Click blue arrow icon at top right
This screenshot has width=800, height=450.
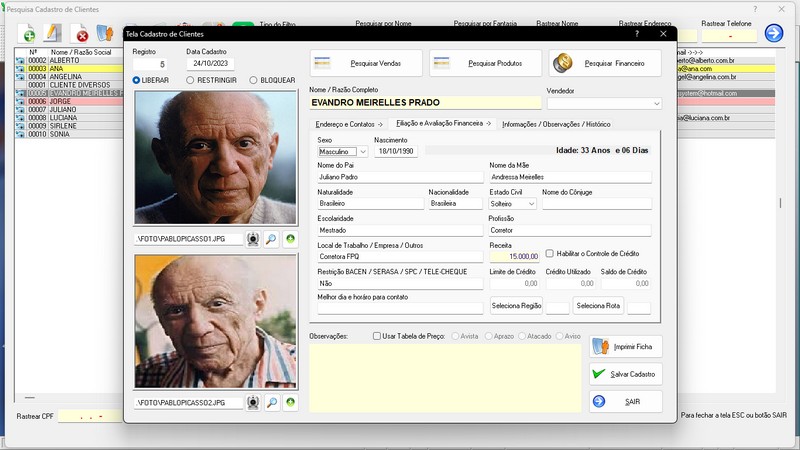pos(773,33)
